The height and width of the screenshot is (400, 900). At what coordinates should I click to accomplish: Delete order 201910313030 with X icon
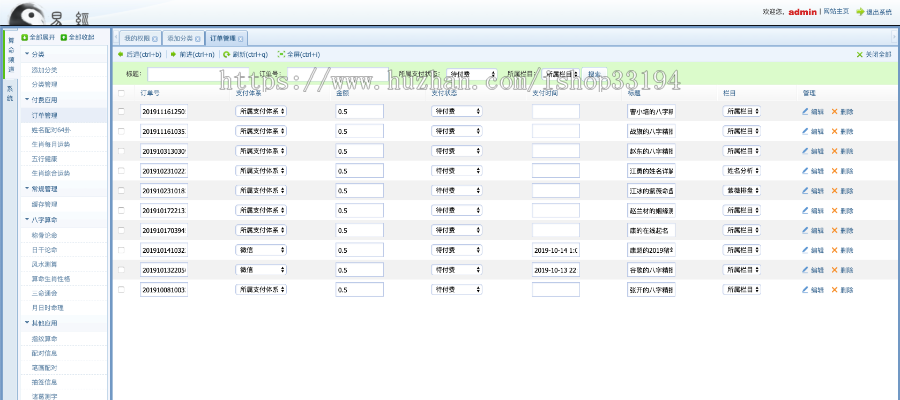tap(835, 152)
